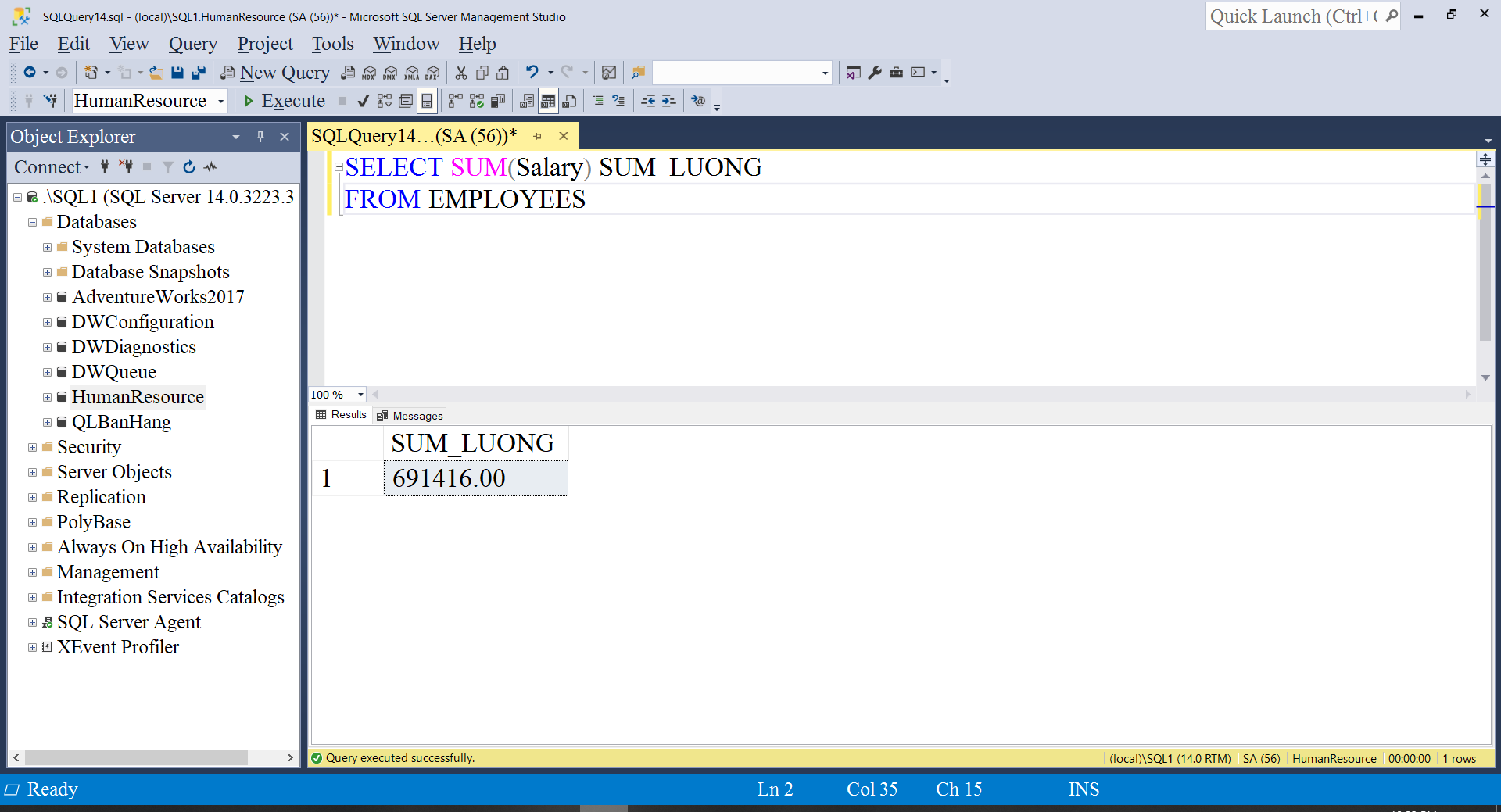Image resolution: width=1501 pixels, height=812 pixels.
Task: Click the Object Explorer horizontal scrollbar
Action: click(x=137, y=757)
